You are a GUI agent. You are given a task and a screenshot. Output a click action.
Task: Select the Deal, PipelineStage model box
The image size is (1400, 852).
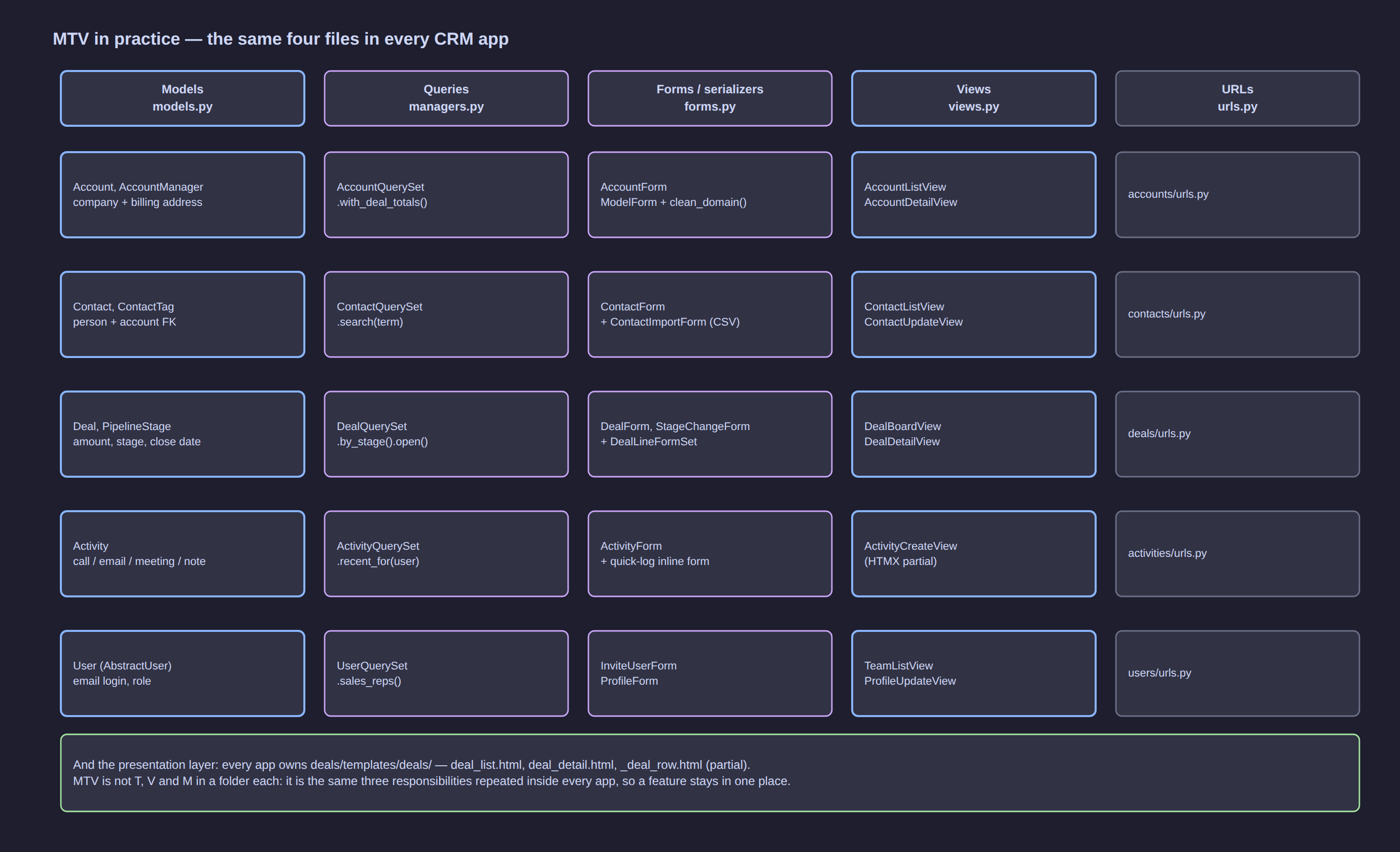click(x=183, y=434)
